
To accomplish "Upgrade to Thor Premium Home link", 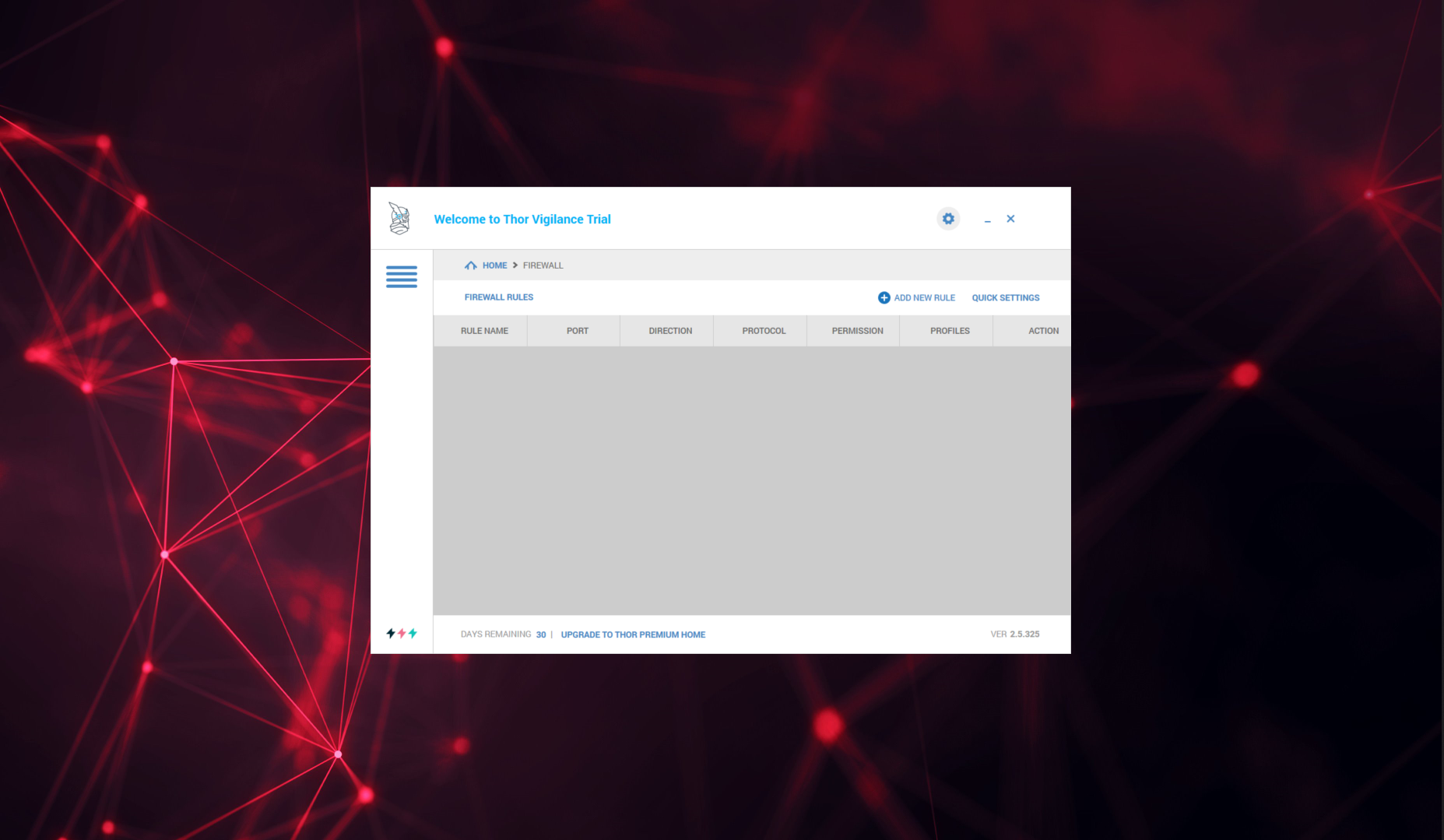I will pyautogui.click(x=633, y=634).
